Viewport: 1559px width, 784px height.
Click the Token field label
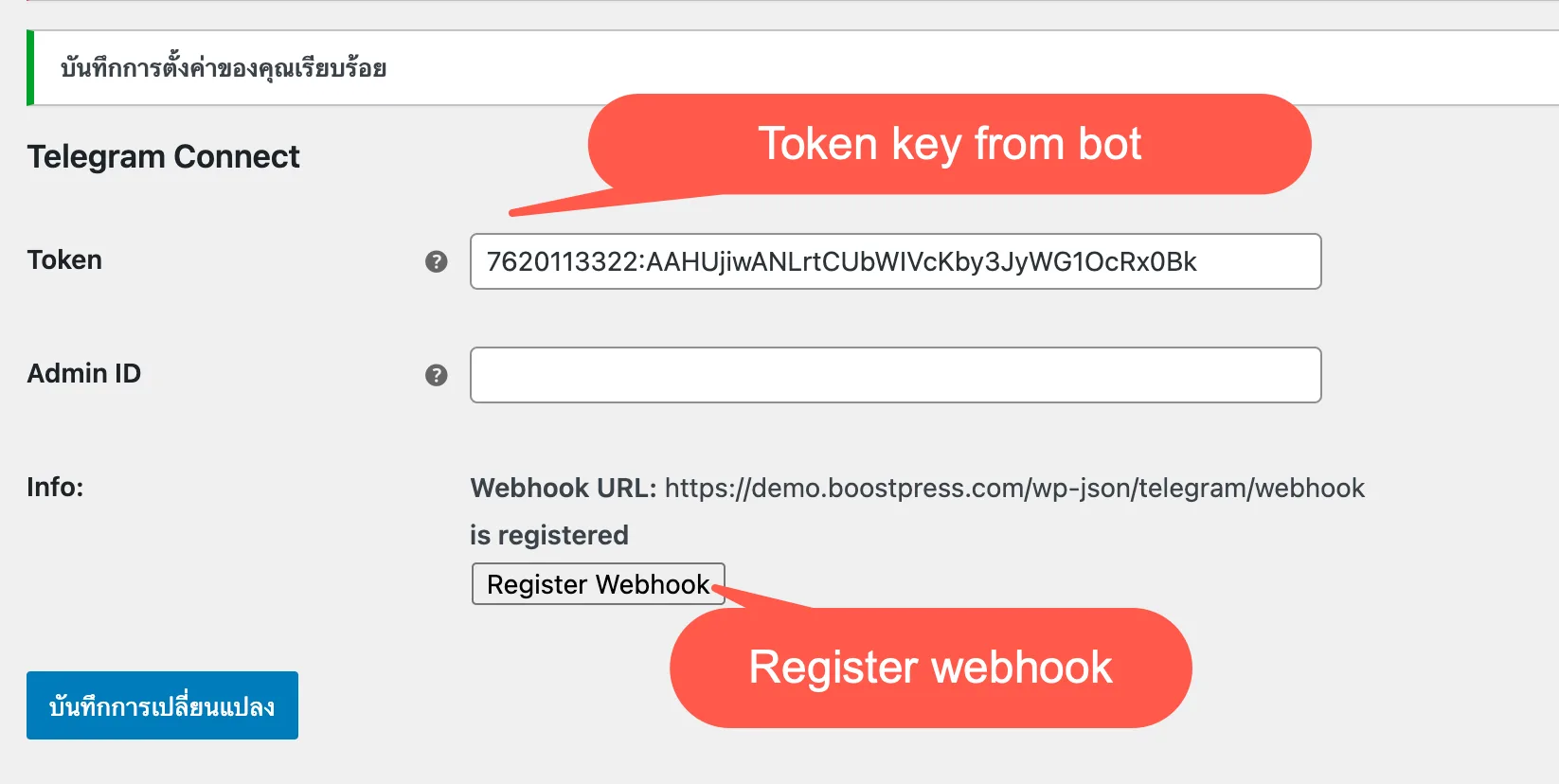(64, 260)
